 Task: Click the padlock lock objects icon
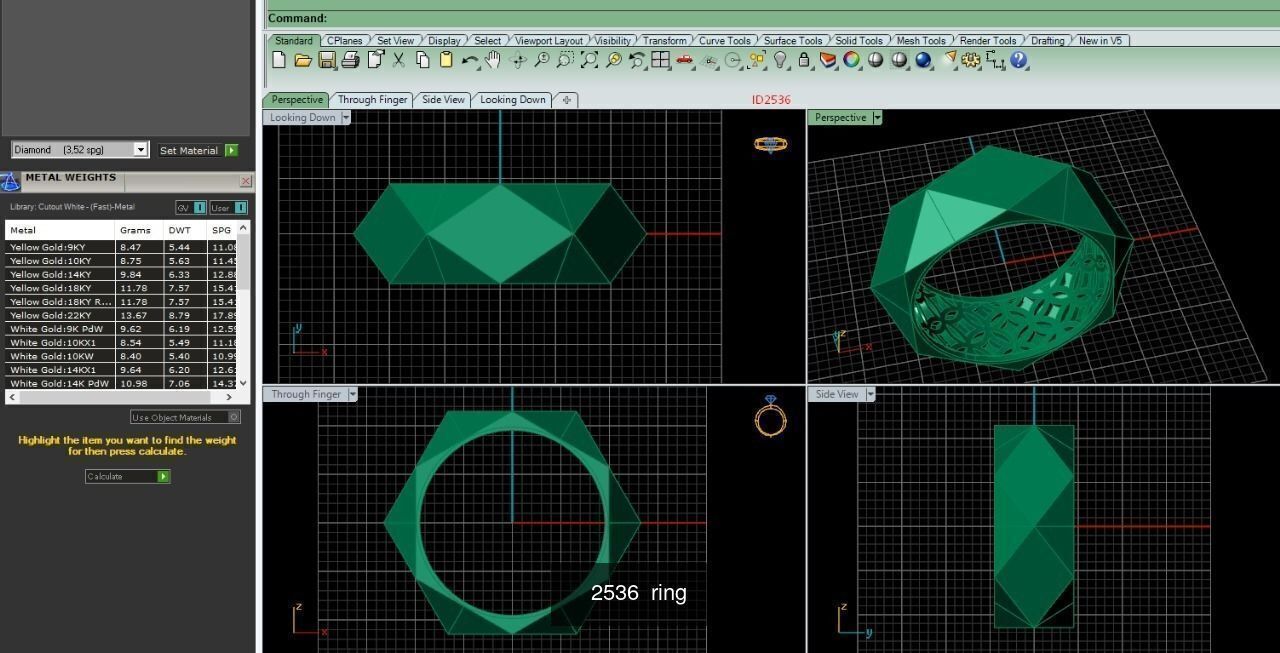click(804, 60)
